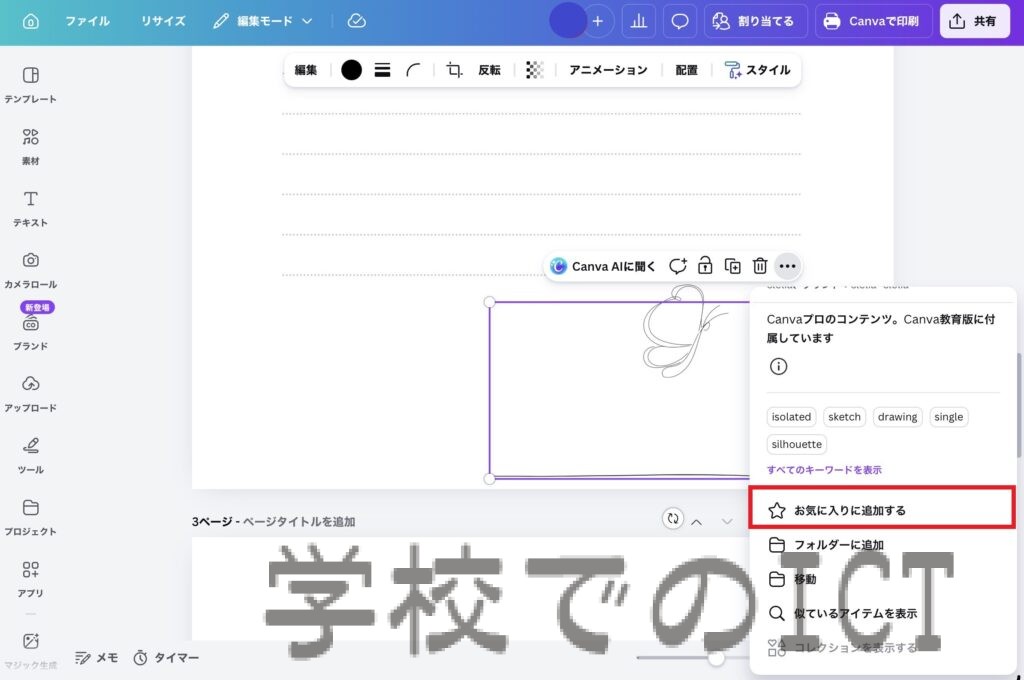
Task: Click the up chevron beside page 3 title
Action: pos(697,521)
